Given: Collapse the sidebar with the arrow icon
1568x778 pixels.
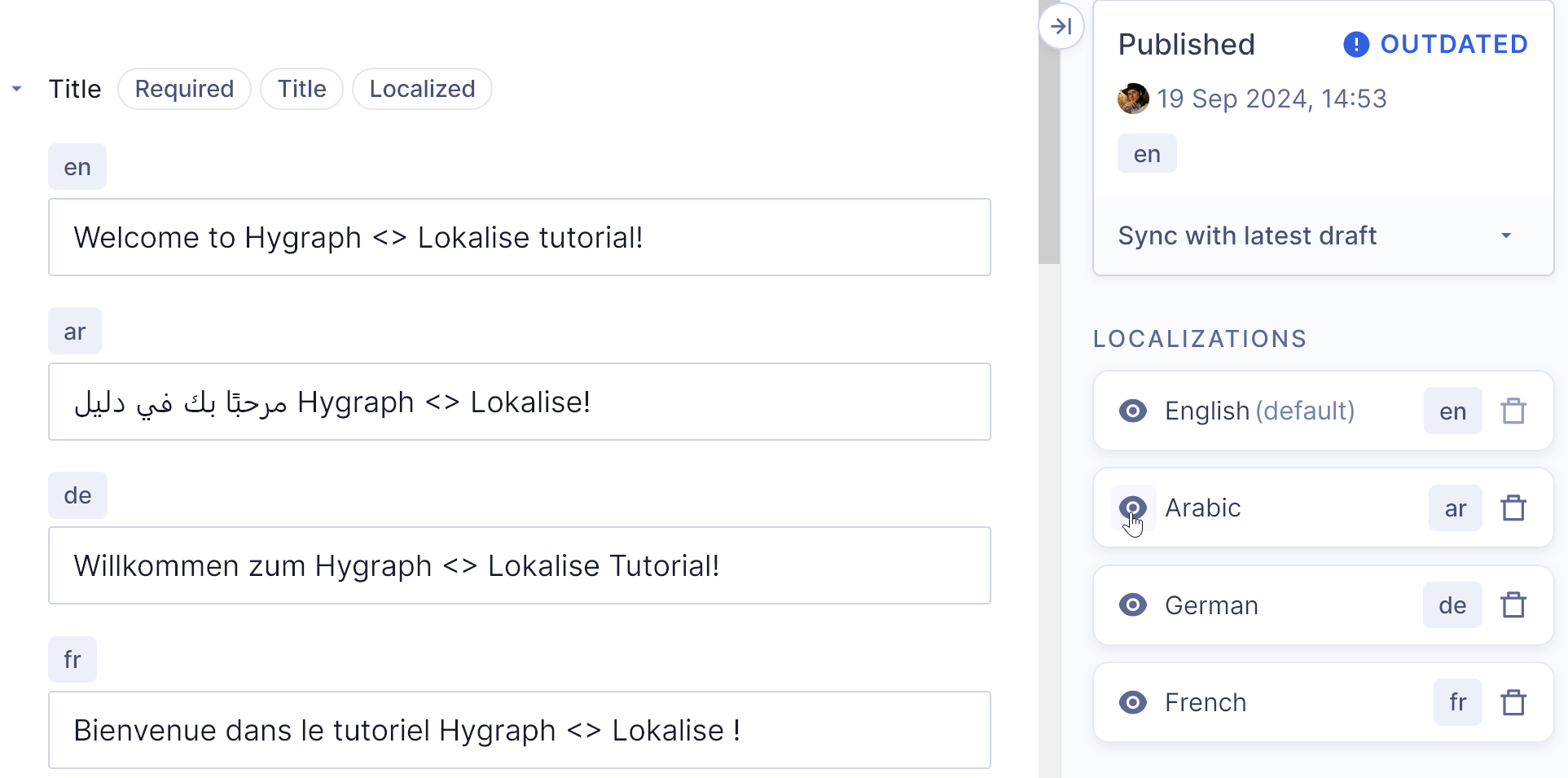Looking at the screenshot, I should coord(1061,26).
